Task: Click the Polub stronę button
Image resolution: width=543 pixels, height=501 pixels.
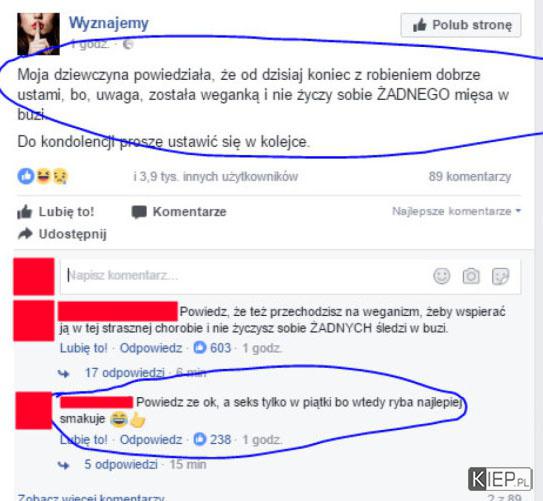Action: point(461,25)
